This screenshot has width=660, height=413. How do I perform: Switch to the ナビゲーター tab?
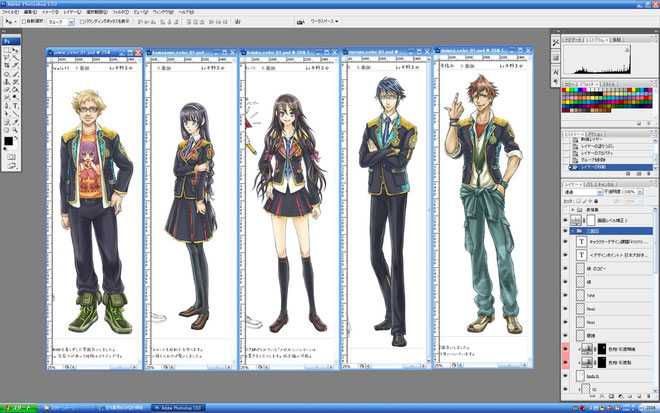573,40
